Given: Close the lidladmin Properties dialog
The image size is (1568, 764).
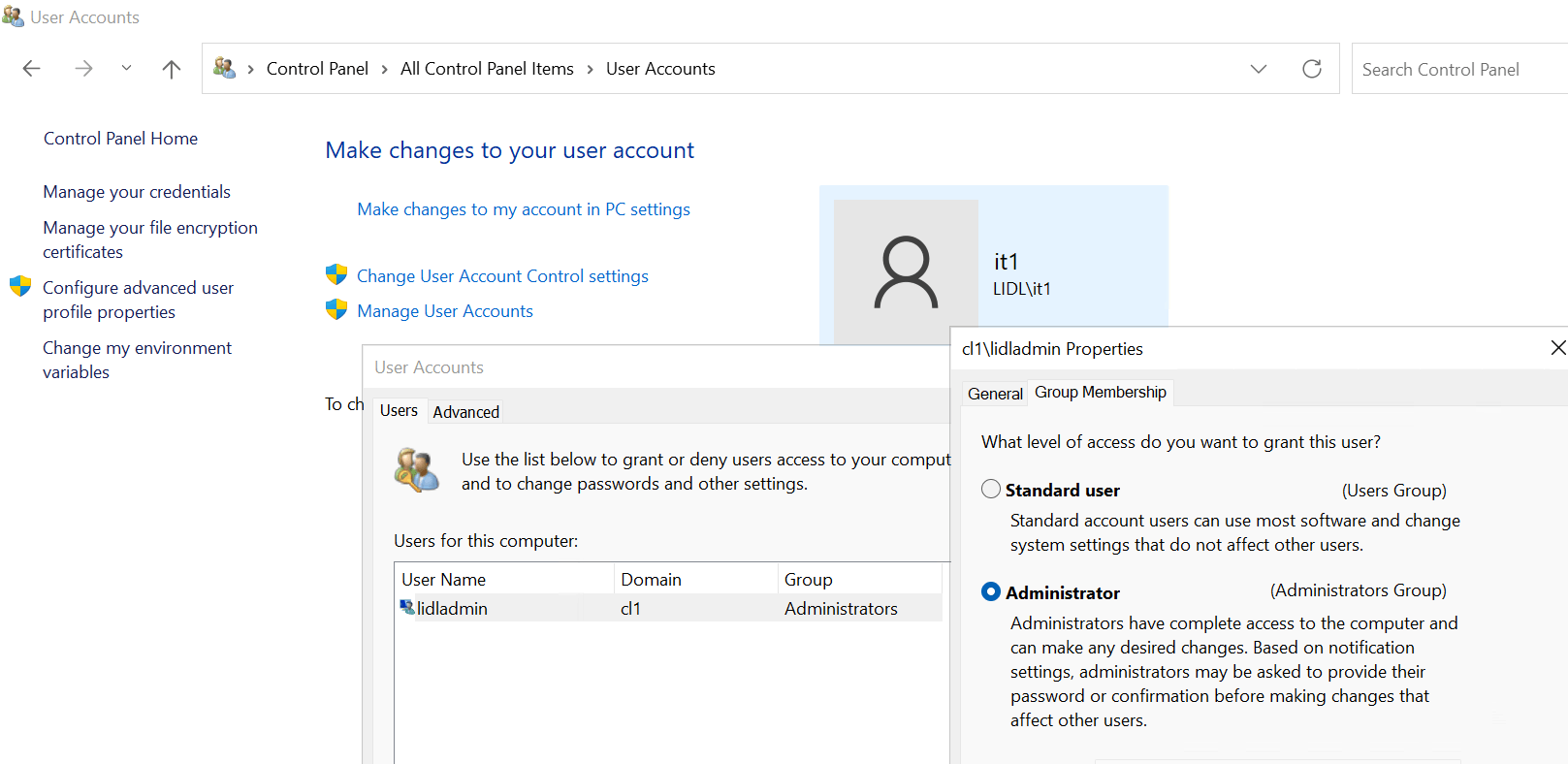Looking at the screenshot, I should [x=1557, y=348].
